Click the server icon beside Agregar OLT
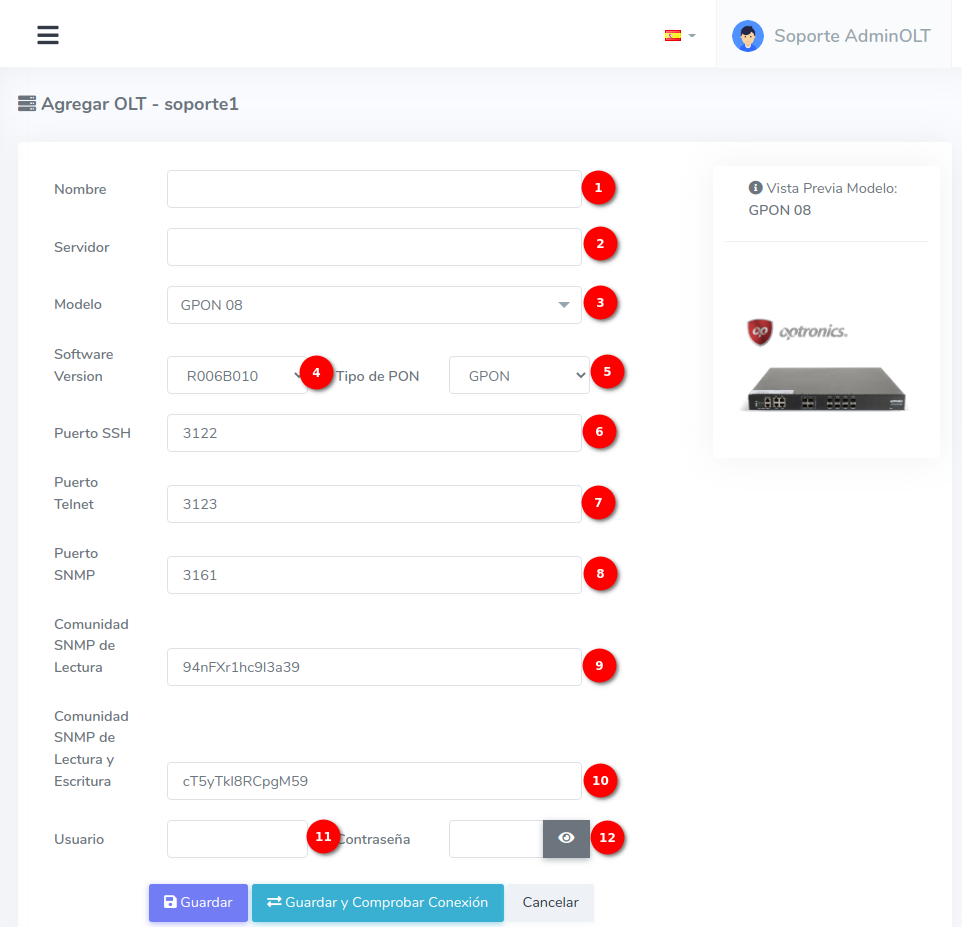The image size is (962, 927). tap(27, 103)
